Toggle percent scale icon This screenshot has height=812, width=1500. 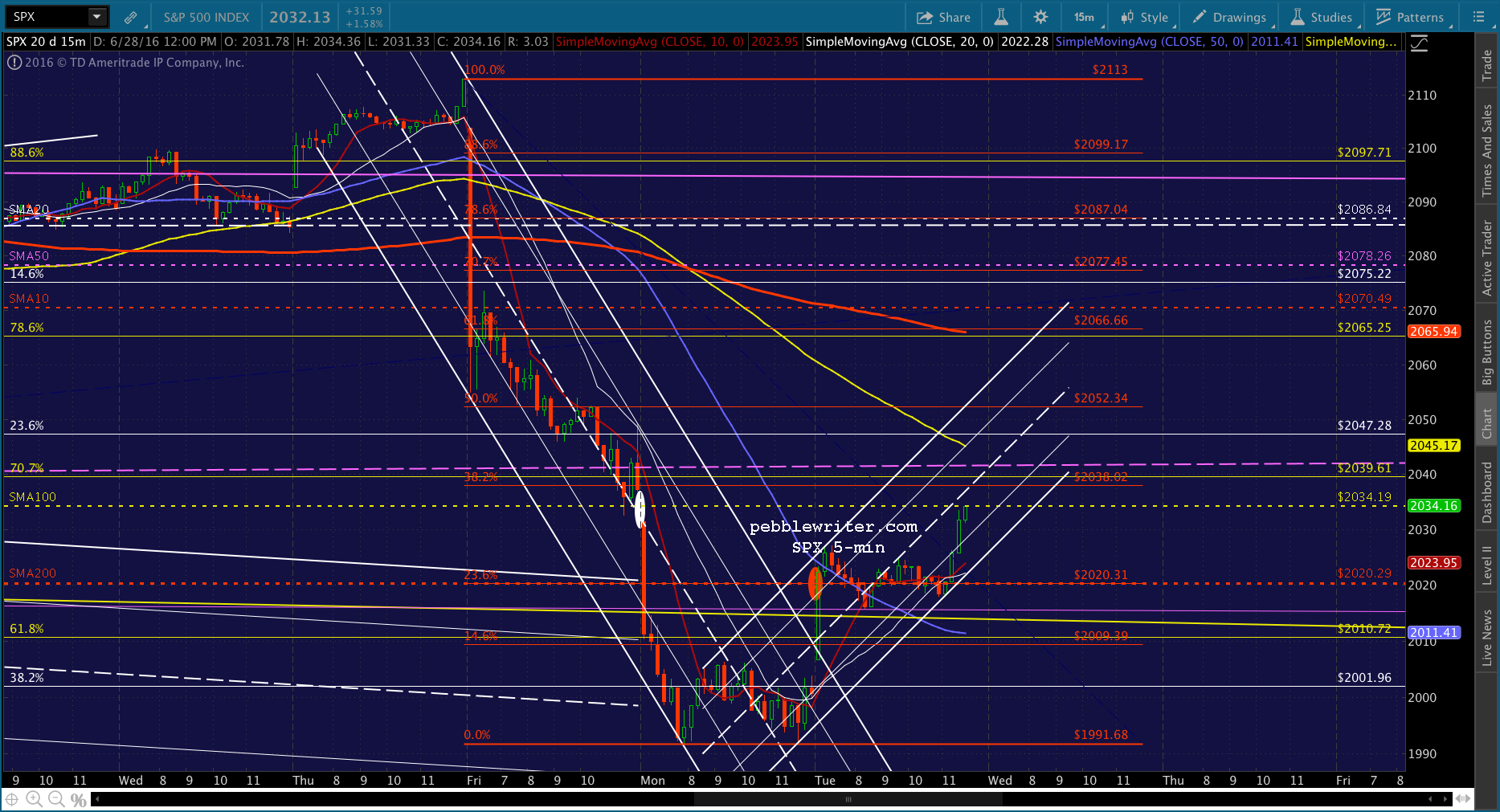pos(78,800)
